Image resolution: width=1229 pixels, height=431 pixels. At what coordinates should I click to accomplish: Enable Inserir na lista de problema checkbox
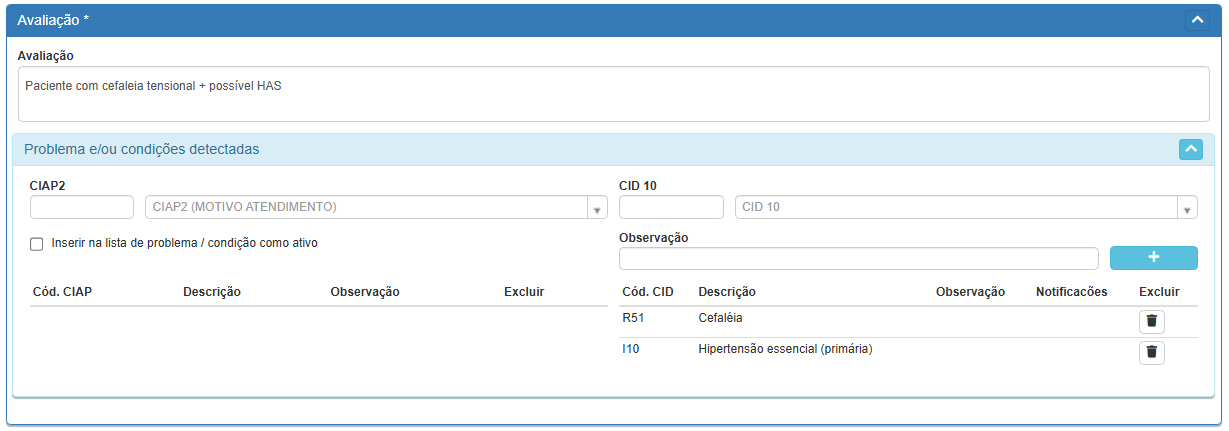37,243
